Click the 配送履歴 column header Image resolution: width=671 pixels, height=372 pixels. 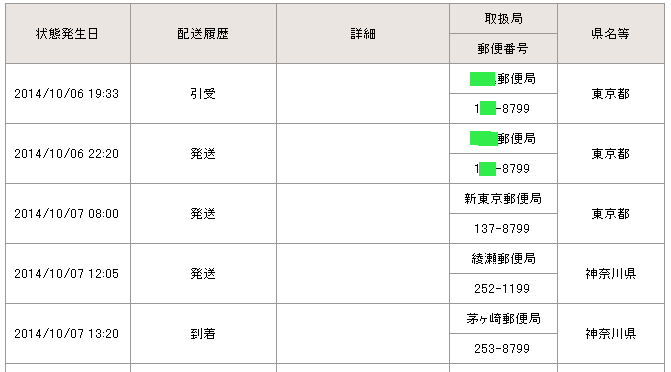click(x=203, y=34)
